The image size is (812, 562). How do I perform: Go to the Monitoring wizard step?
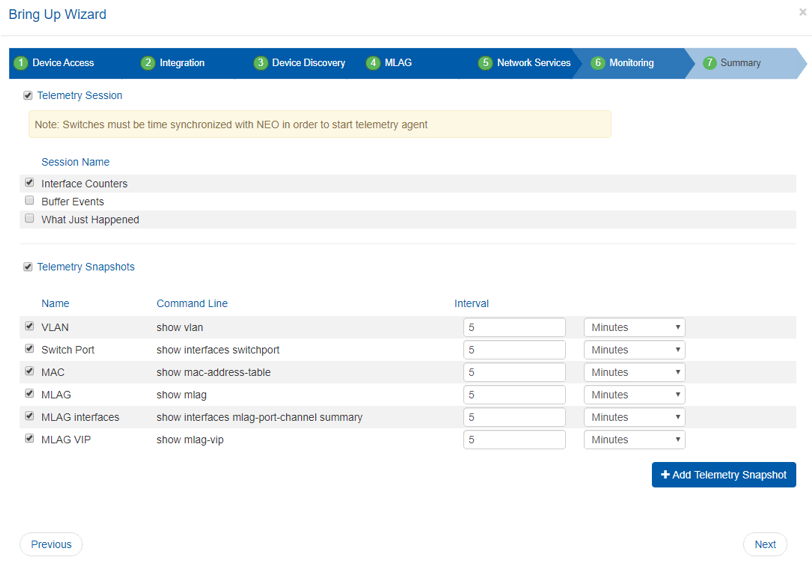pos(631,63)
